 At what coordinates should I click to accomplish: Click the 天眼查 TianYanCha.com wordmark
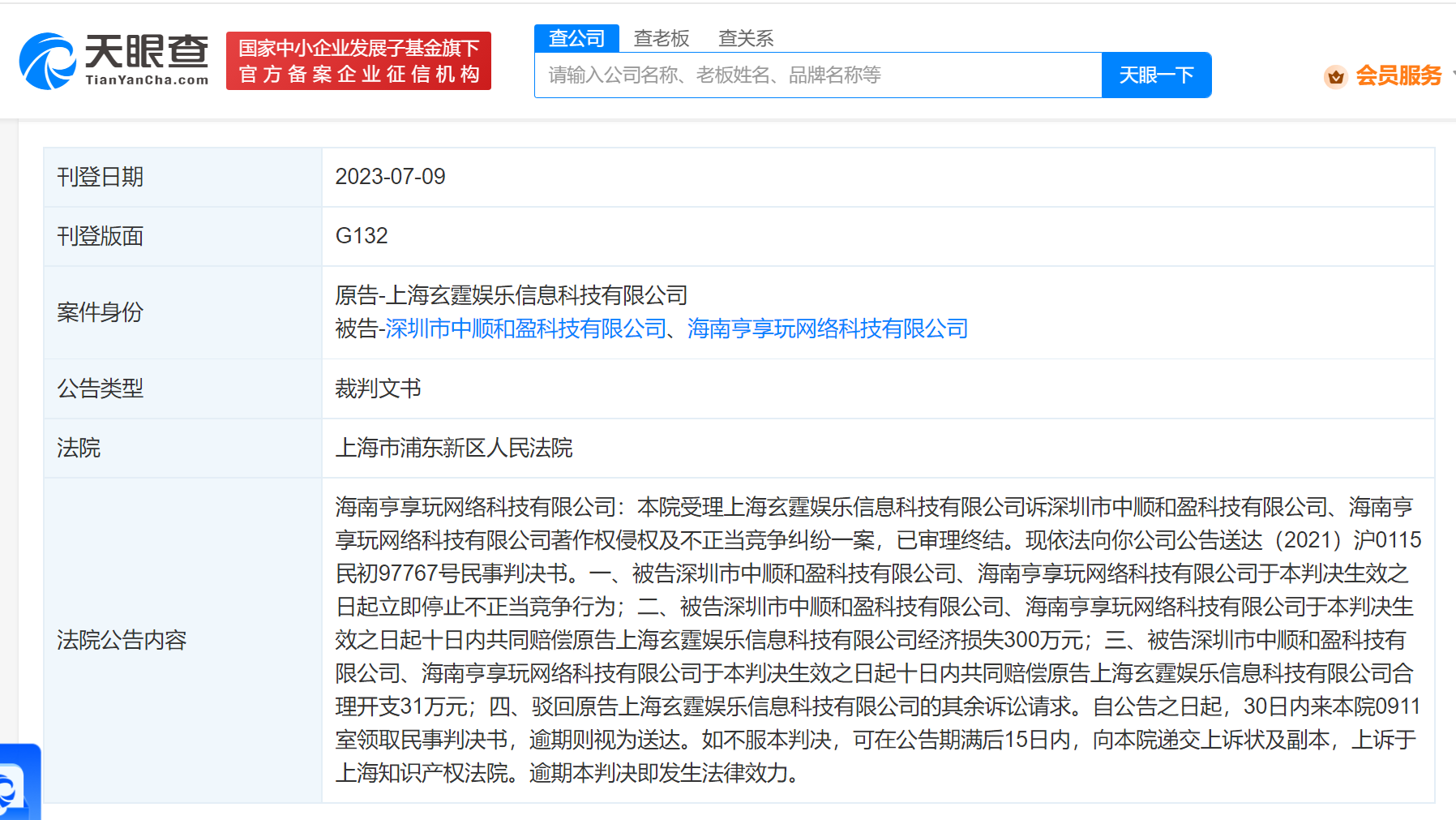147,60
